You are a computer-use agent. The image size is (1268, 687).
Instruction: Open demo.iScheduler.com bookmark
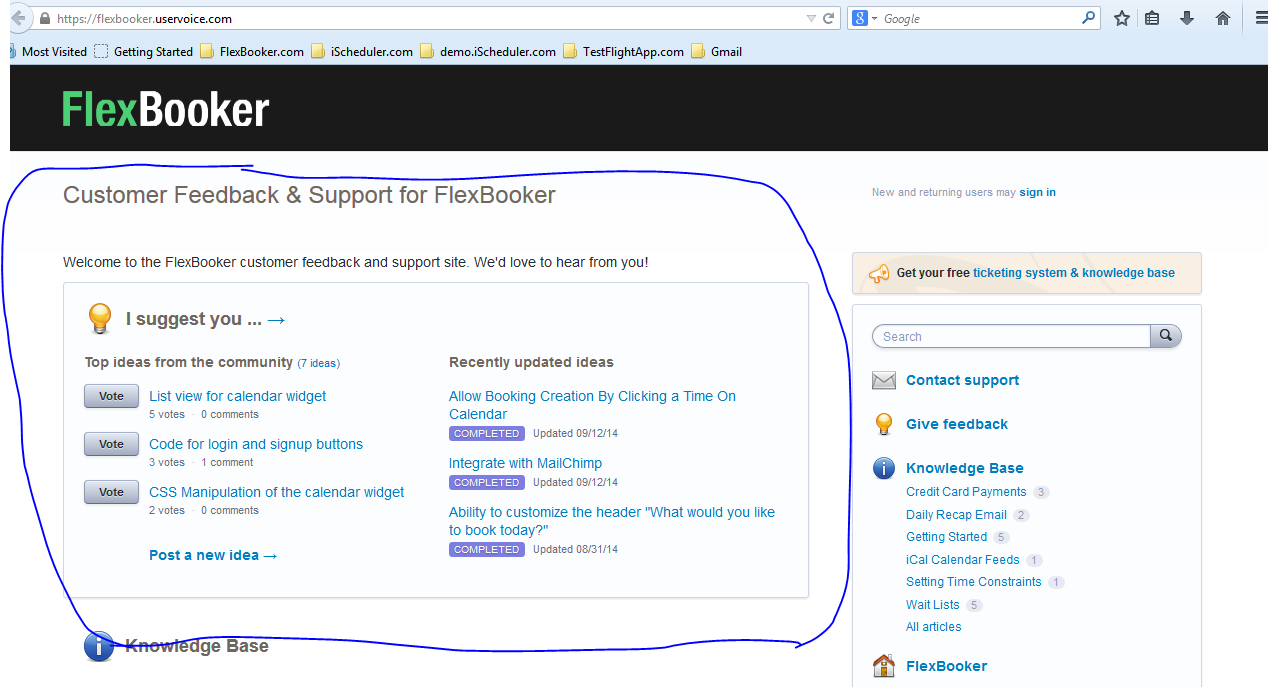[x=488, y=52]
